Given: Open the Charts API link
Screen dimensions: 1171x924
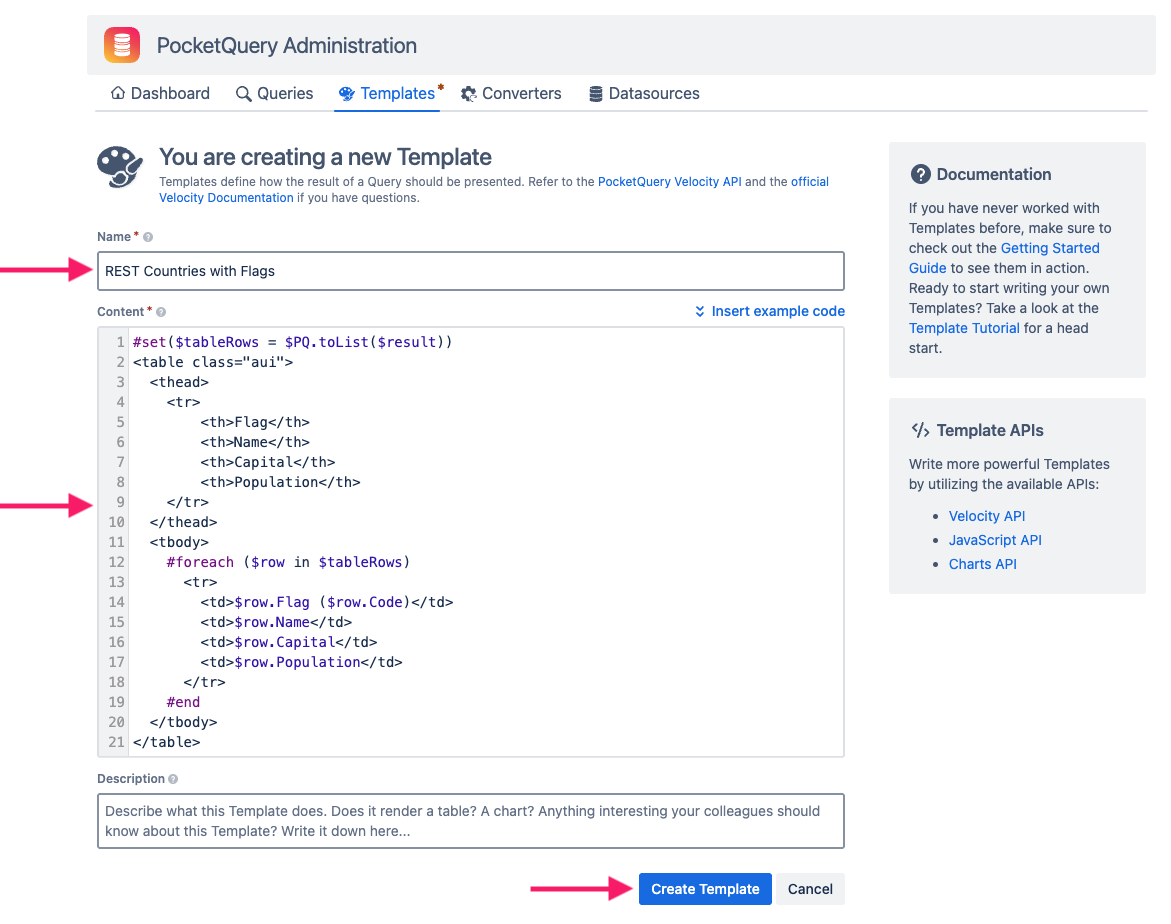Looking at the screenshot, I should (x=982, y=564).
